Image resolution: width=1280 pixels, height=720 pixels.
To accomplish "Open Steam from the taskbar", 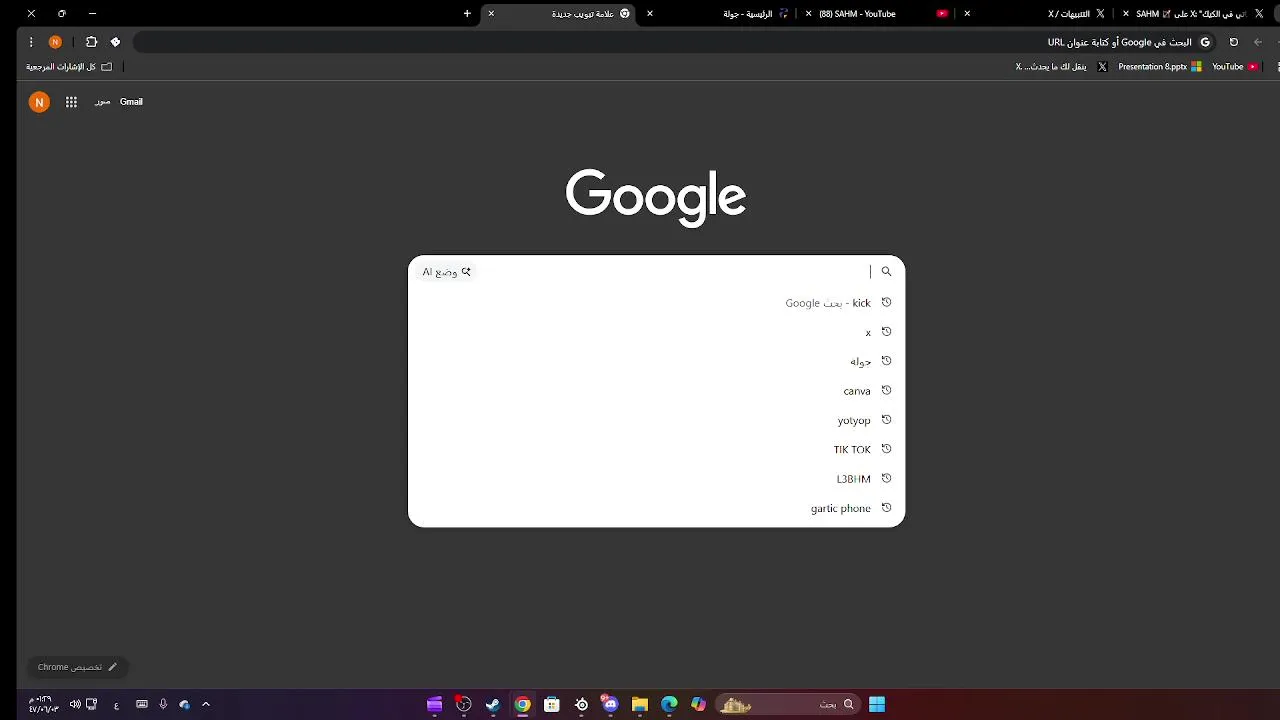I will click(493, 705).
